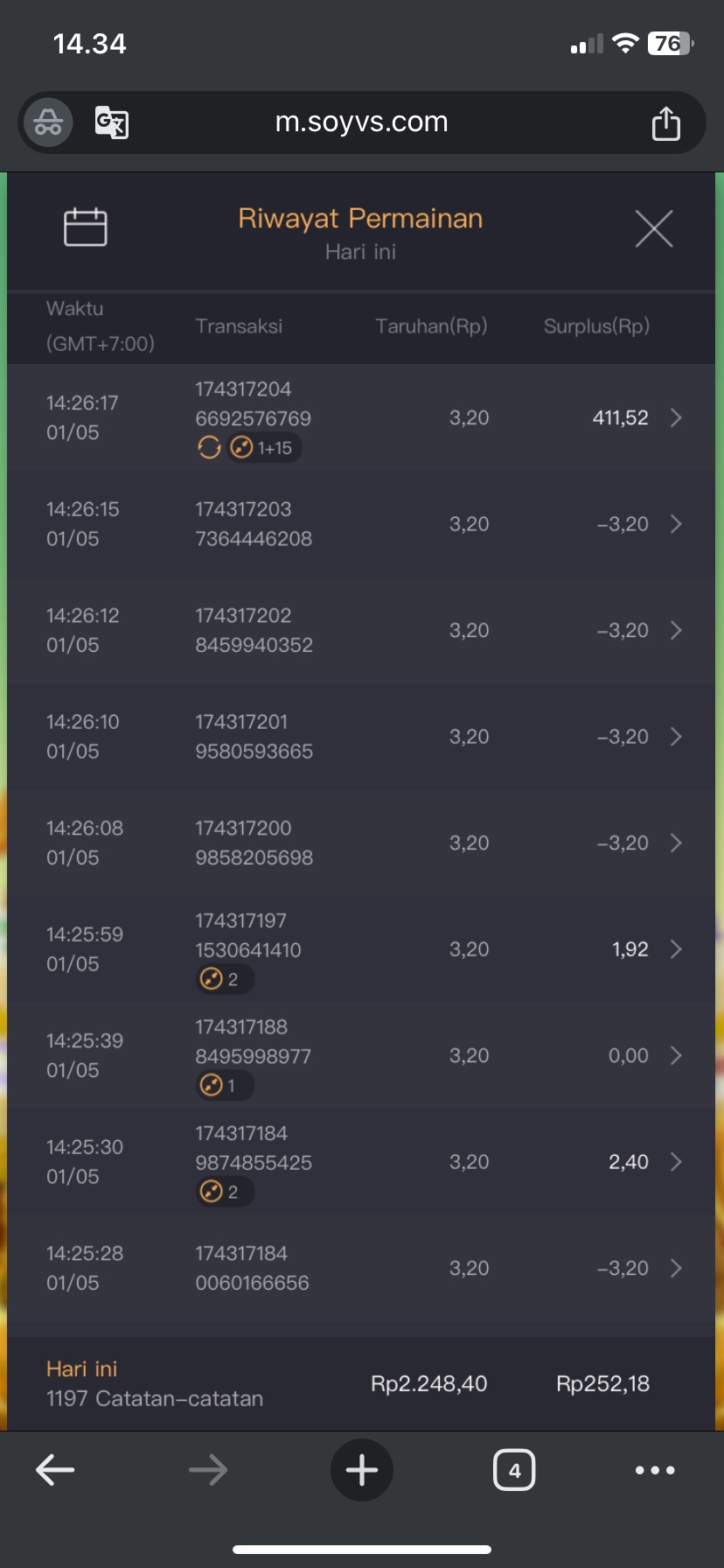Viewport: 724px width, 1568px height.
Task: Expand the 14:26:15 transaction row chevron
Action: tap(676, 524)
